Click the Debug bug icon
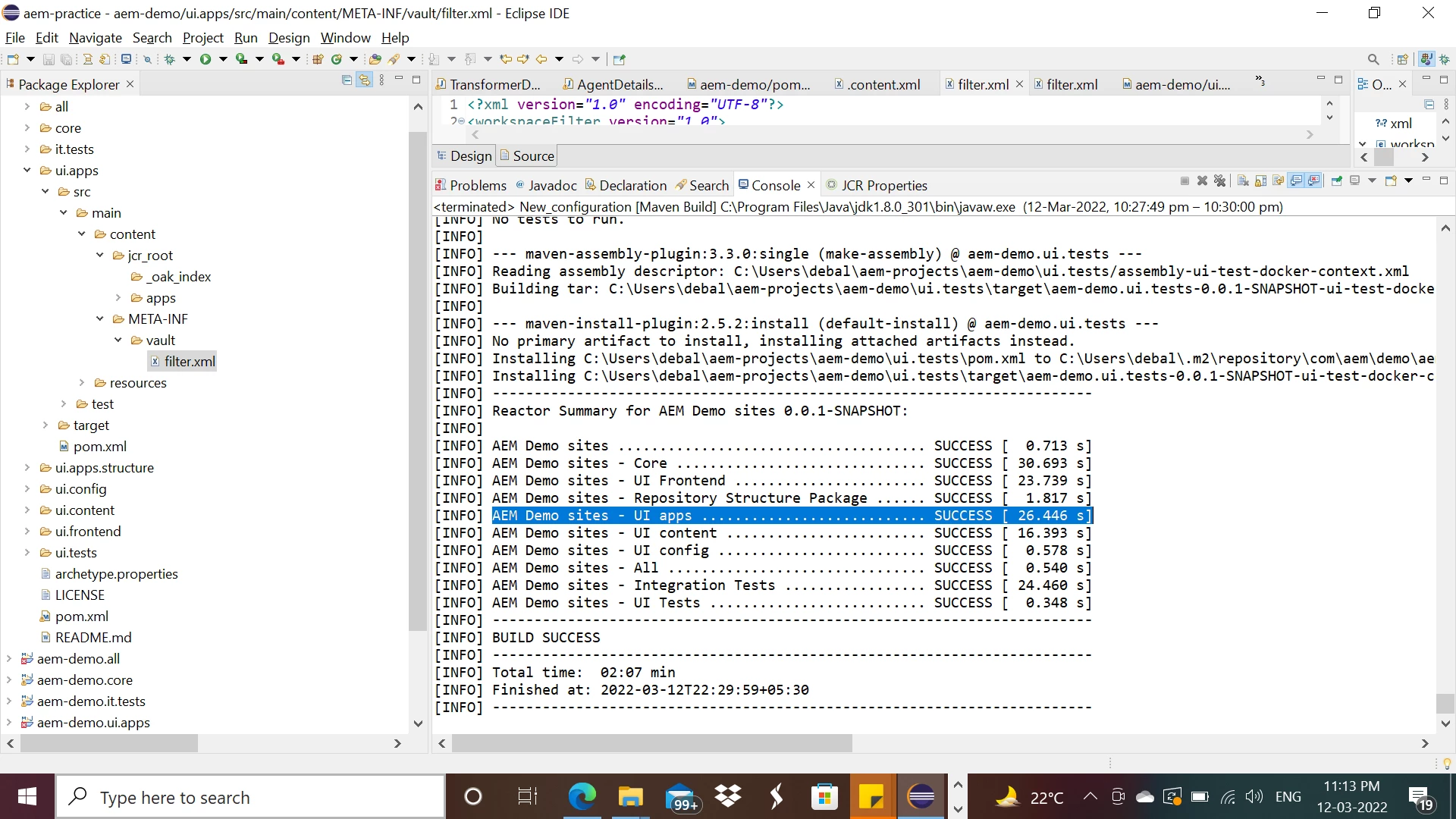1456x819 pixels. click(x=169, y=59)
